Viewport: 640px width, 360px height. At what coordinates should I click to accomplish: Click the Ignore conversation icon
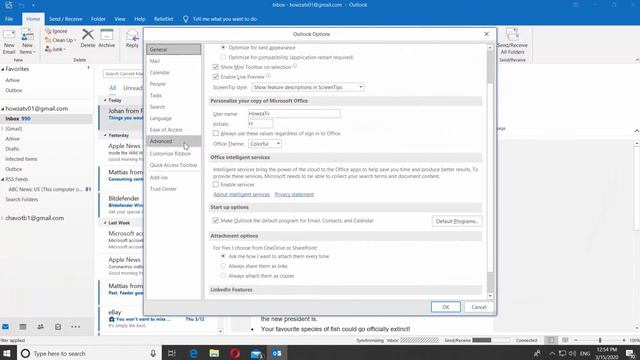coord(48,31)
